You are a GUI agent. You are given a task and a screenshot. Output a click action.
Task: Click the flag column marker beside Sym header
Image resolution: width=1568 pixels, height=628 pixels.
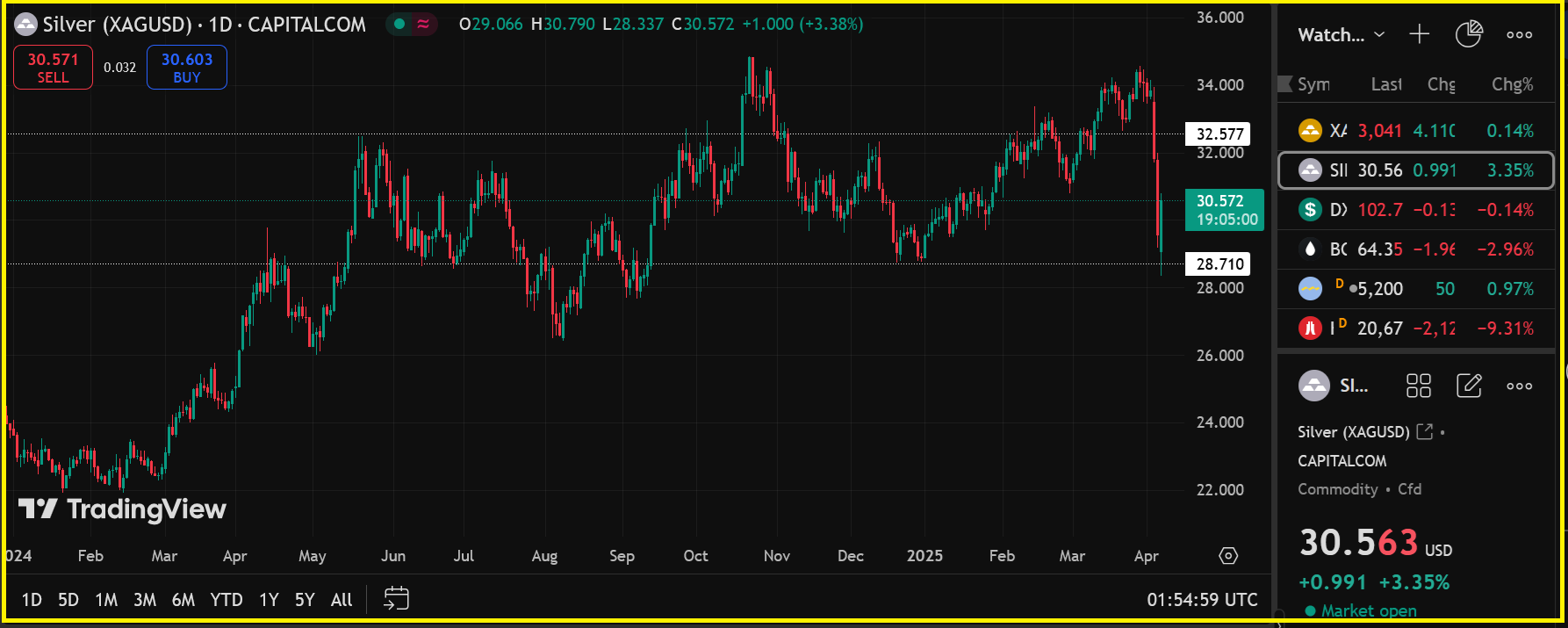(1285, 84)
